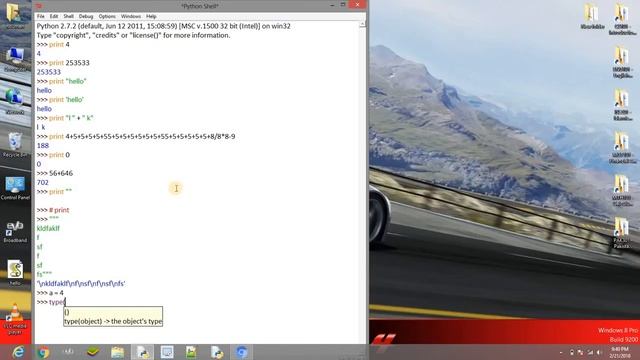
Task: Click the string output starting '\nkldfaklf'
Action: 81,283
